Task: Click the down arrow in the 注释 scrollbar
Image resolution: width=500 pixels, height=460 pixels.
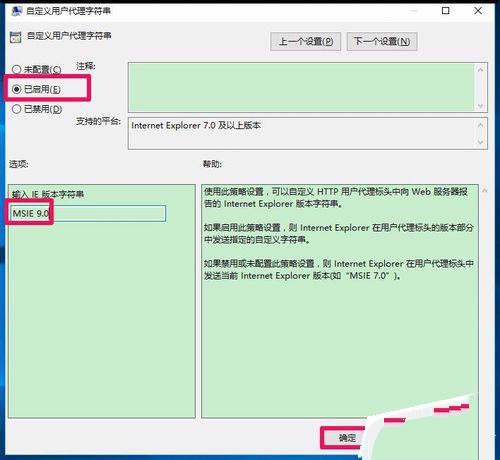Action: click(x=480, y=106)
